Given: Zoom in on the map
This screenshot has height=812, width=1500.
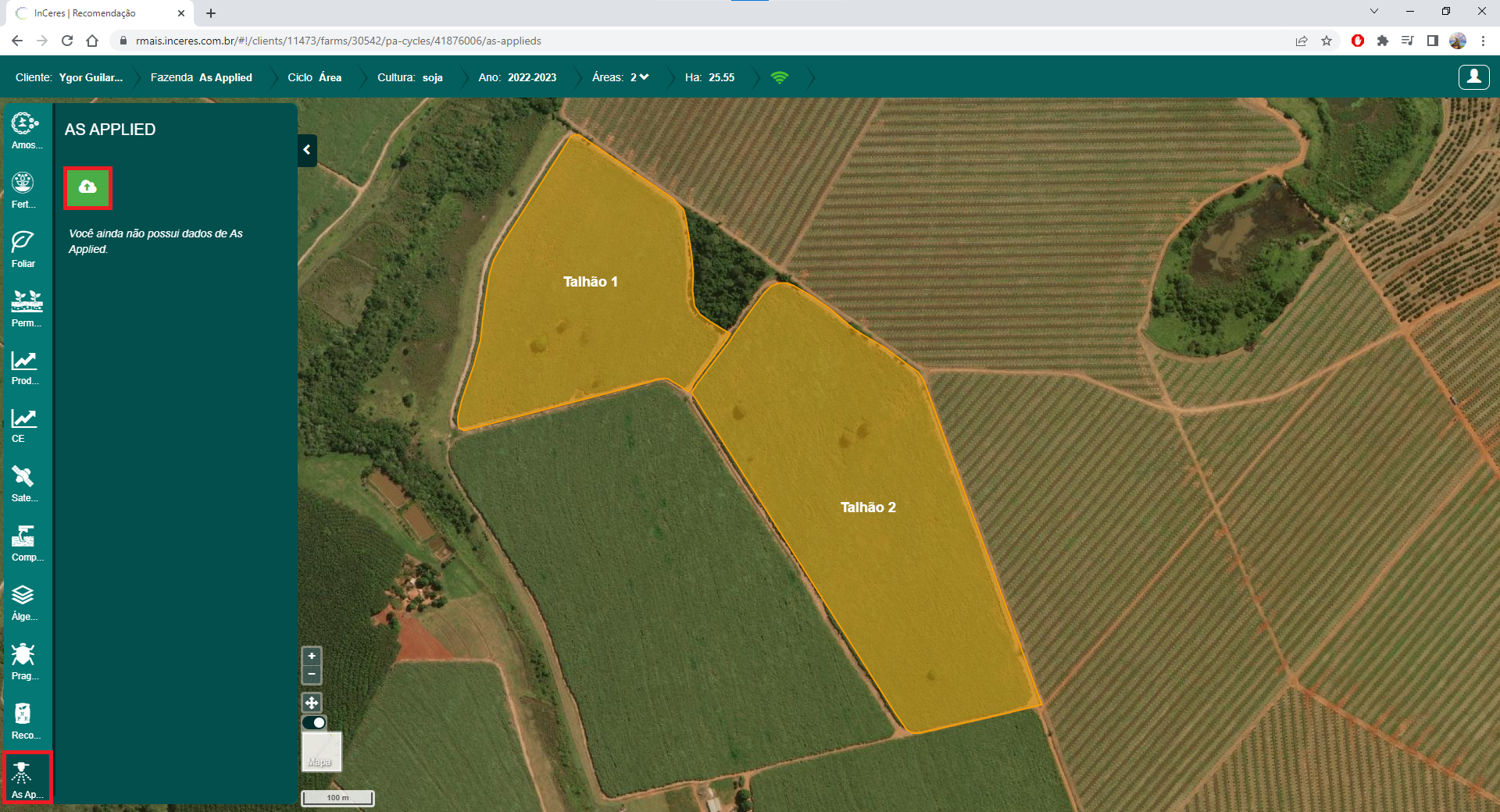Looking at the screenshot, I should [x=312, y=656].
